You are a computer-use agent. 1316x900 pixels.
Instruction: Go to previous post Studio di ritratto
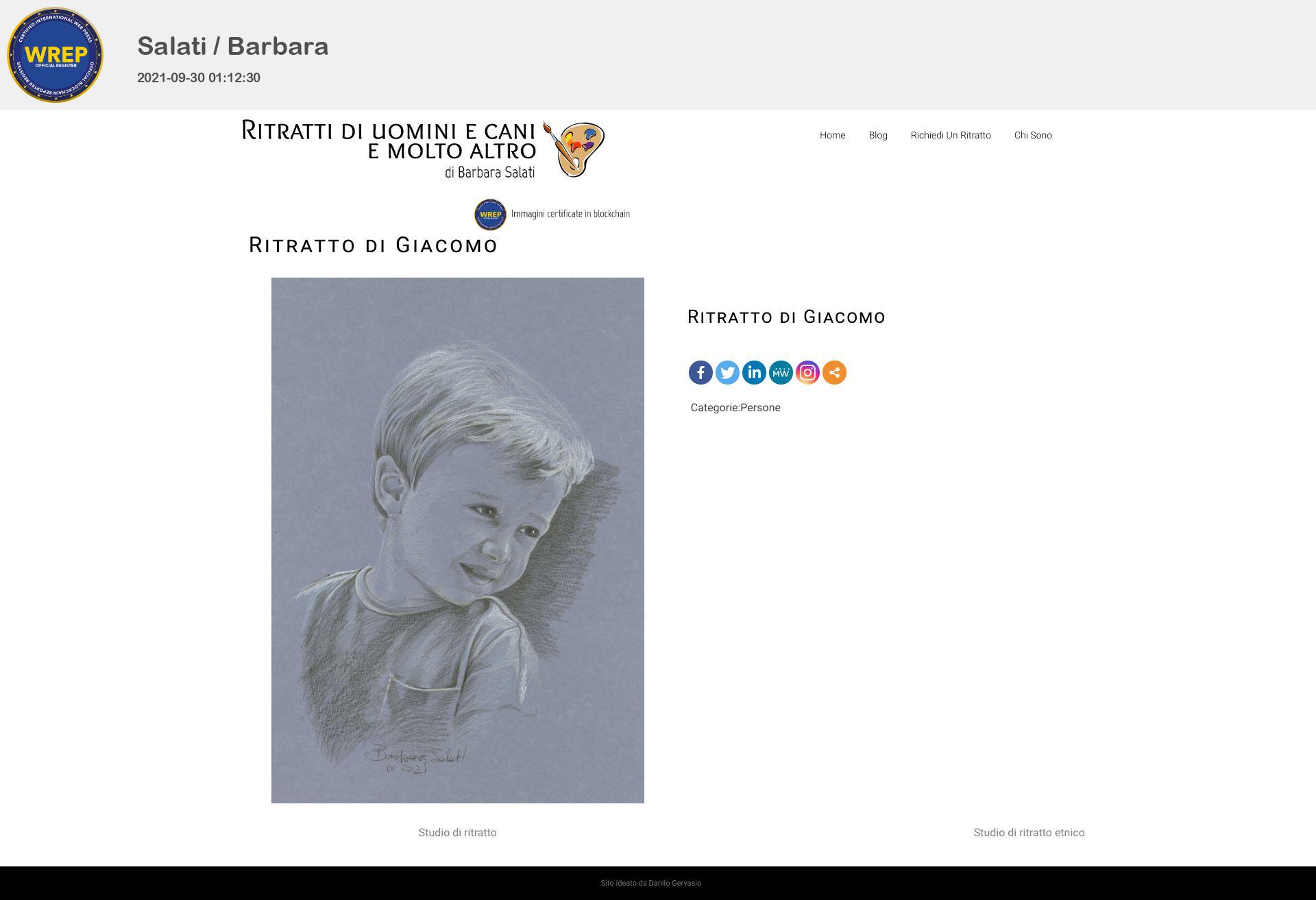[457, 833]
